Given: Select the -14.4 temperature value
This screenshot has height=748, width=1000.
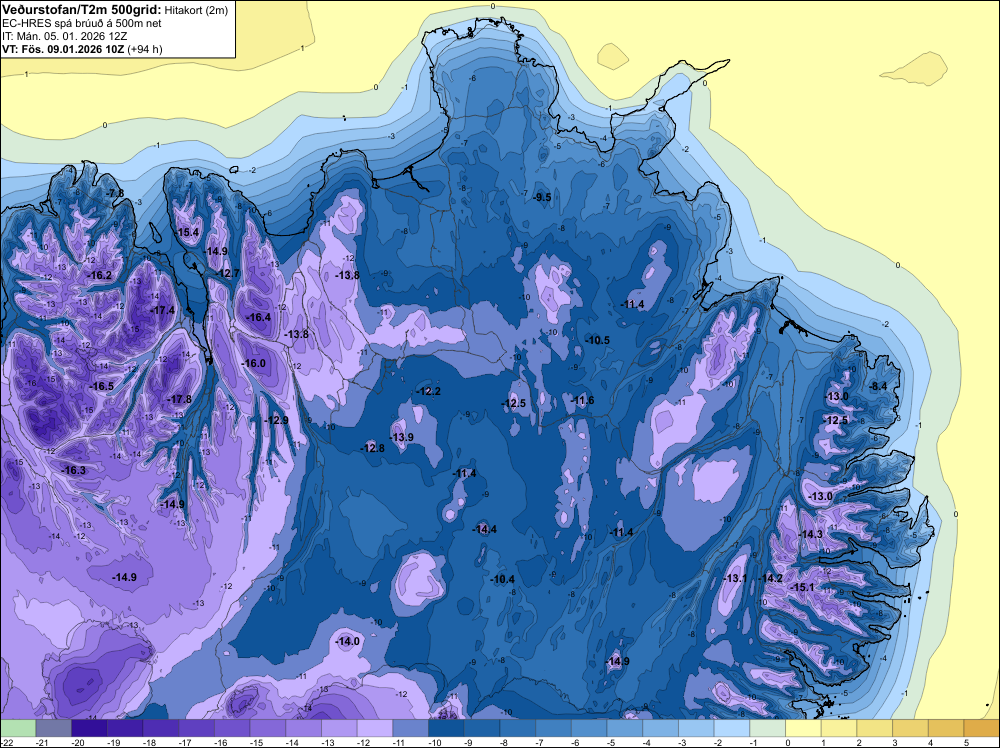Looking at the screenshot, I should point(484,529).
